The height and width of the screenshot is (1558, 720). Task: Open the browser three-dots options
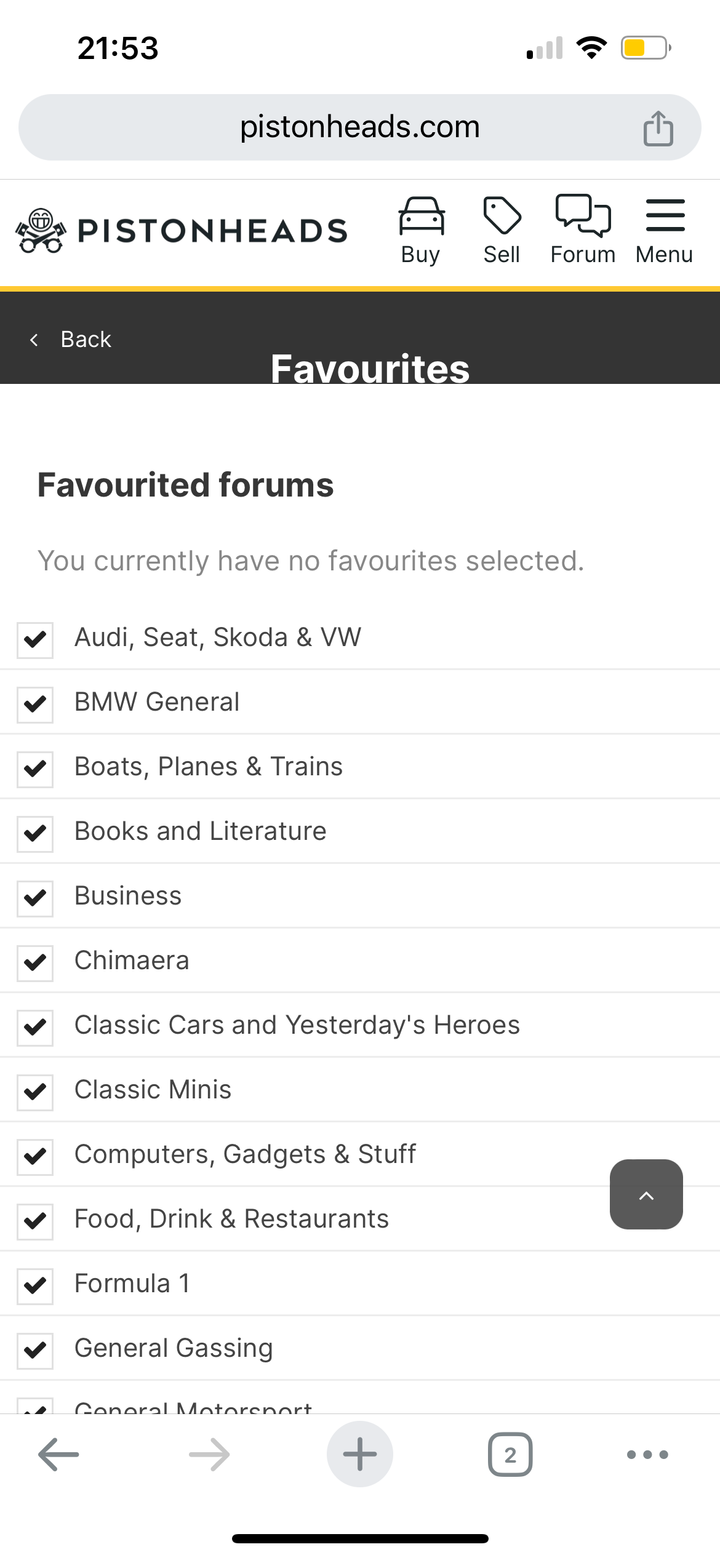647,1455
